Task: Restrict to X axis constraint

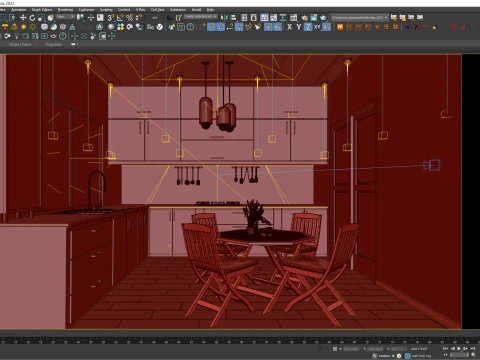Action: pos(289,27)
